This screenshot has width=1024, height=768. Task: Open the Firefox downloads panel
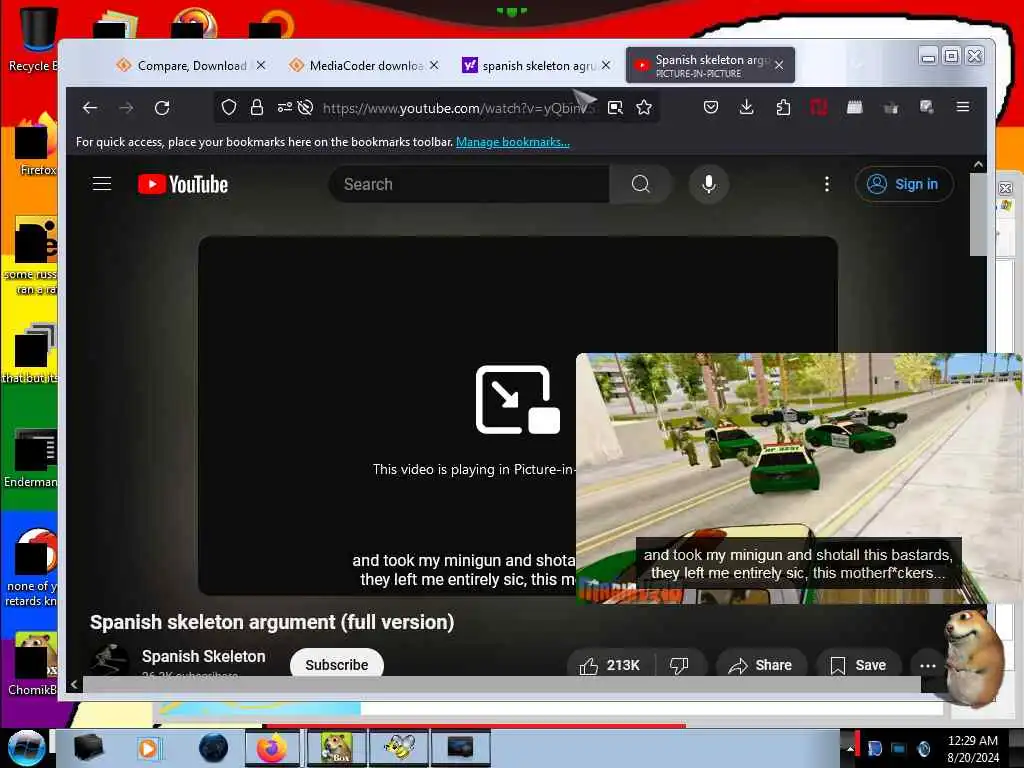[746, 107]
